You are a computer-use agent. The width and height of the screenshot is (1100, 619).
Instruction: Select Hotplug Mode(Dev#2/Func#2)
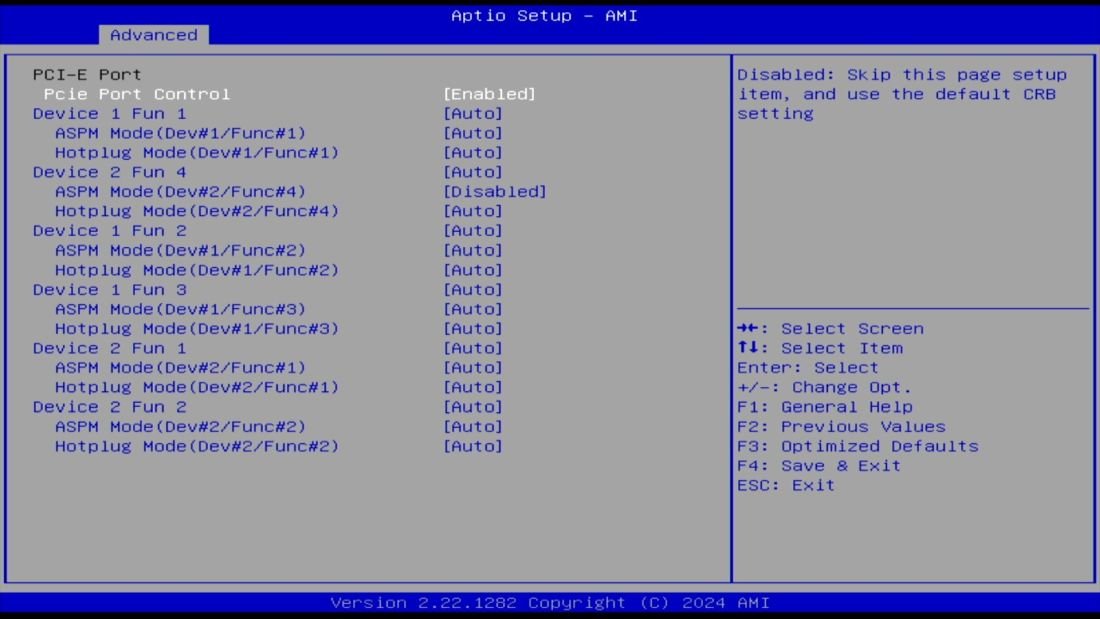pos(197,446)
